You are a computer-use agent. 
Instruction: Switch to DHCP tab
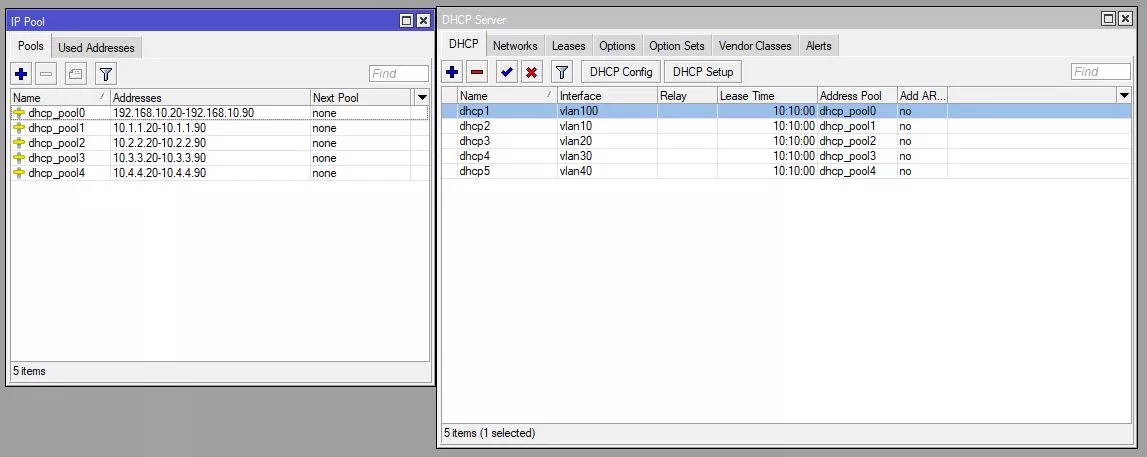point(464,44)
